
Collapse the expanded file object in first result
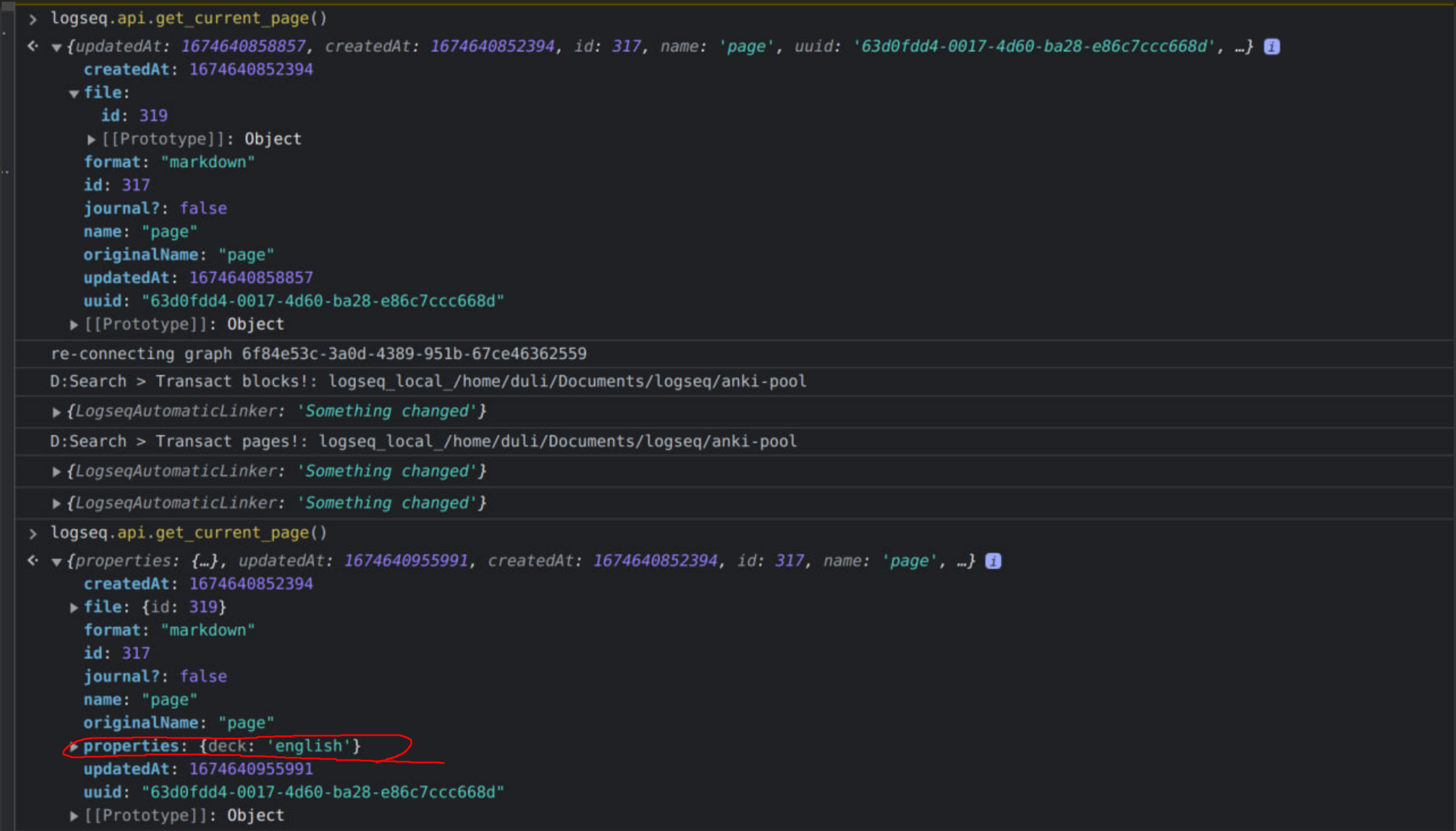tap(74, 93)
